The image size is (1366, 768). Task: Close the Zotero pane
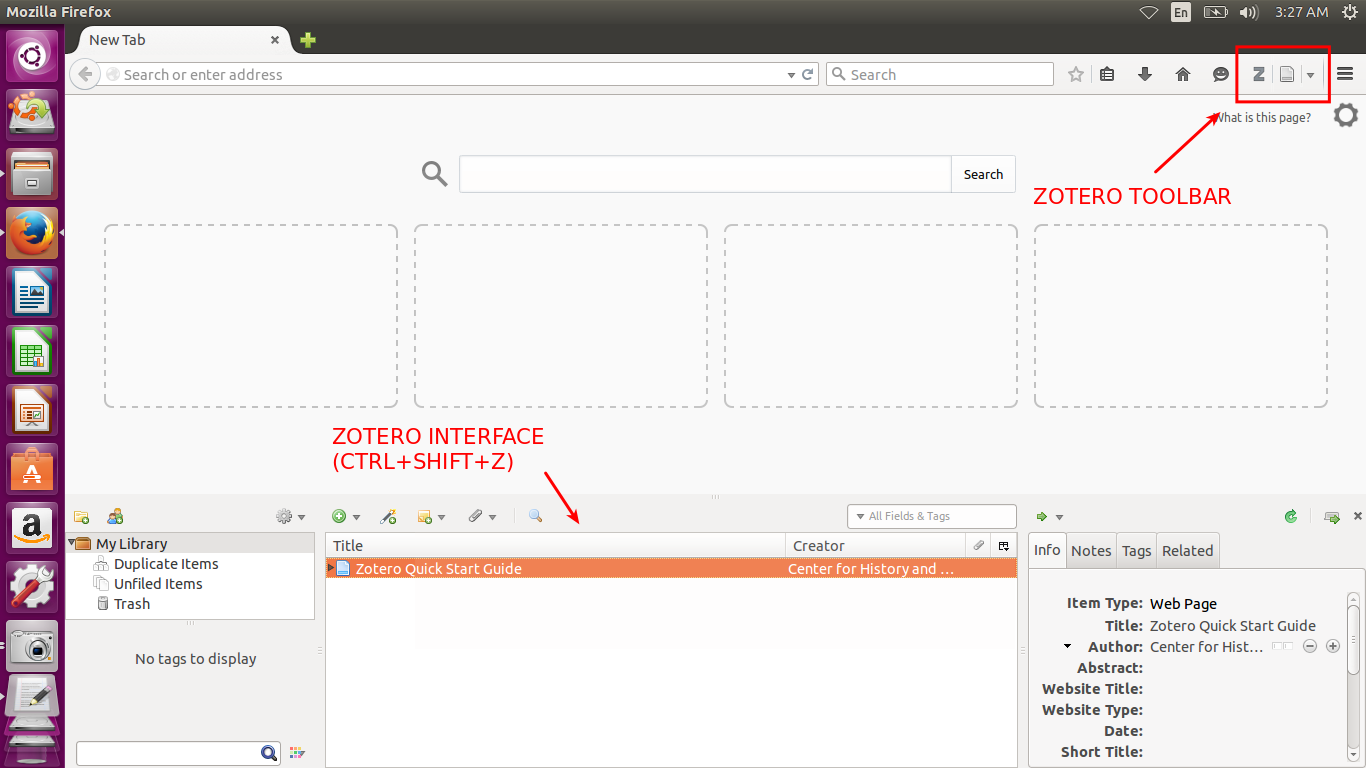point(1357,516)
